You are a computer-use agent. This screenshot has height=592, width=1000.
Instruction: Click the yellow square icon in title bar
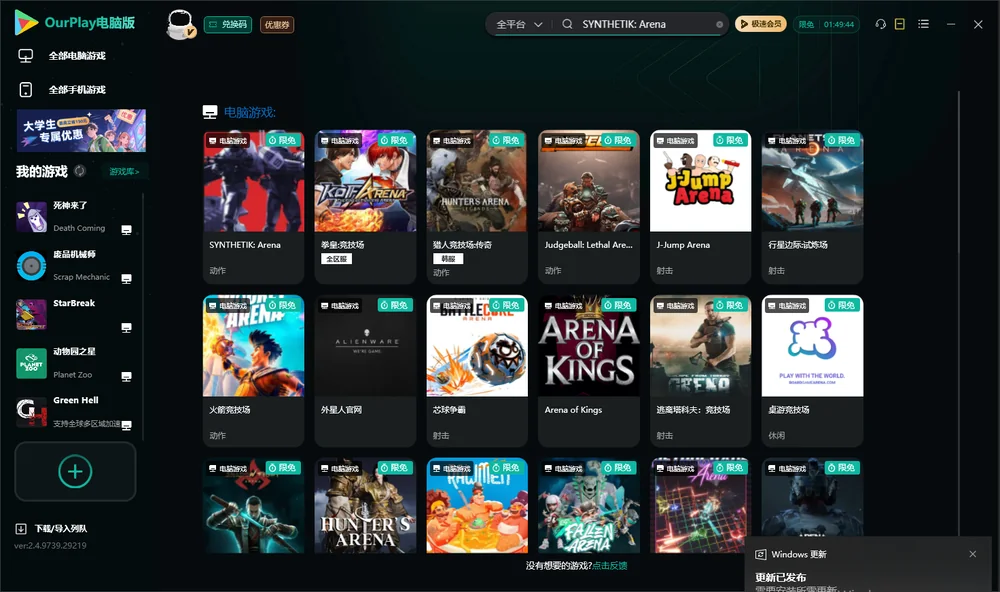pyautogui.click(x=900, y=24)
